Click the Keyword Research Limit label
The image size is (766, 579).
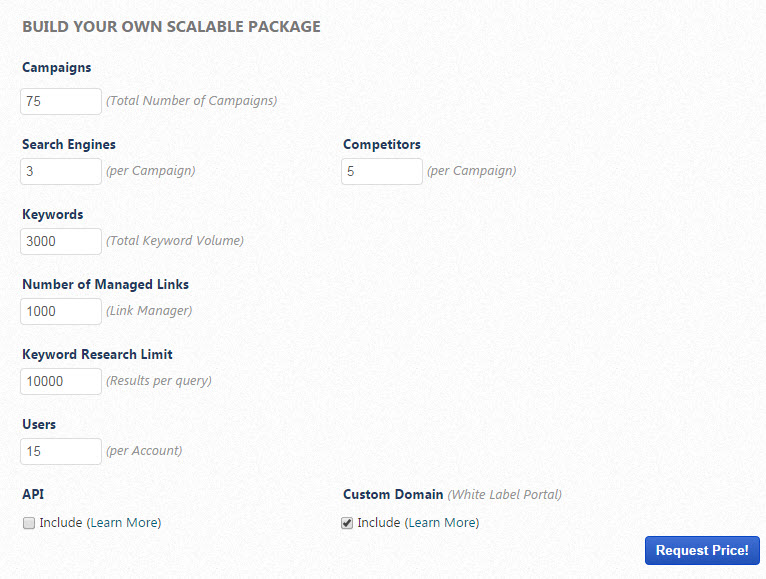97,355
